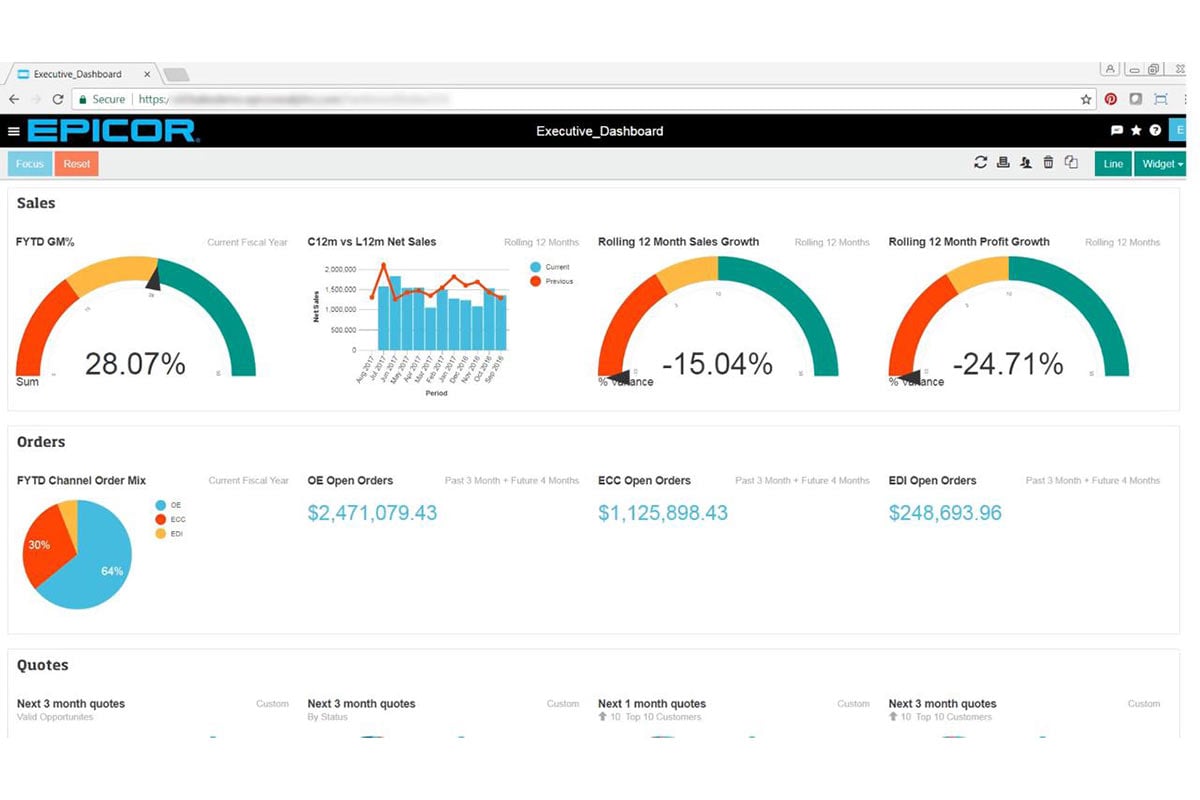Open the chat messages icon in header
This screenshot has width=1200, height=800.
coord(1117,131)
